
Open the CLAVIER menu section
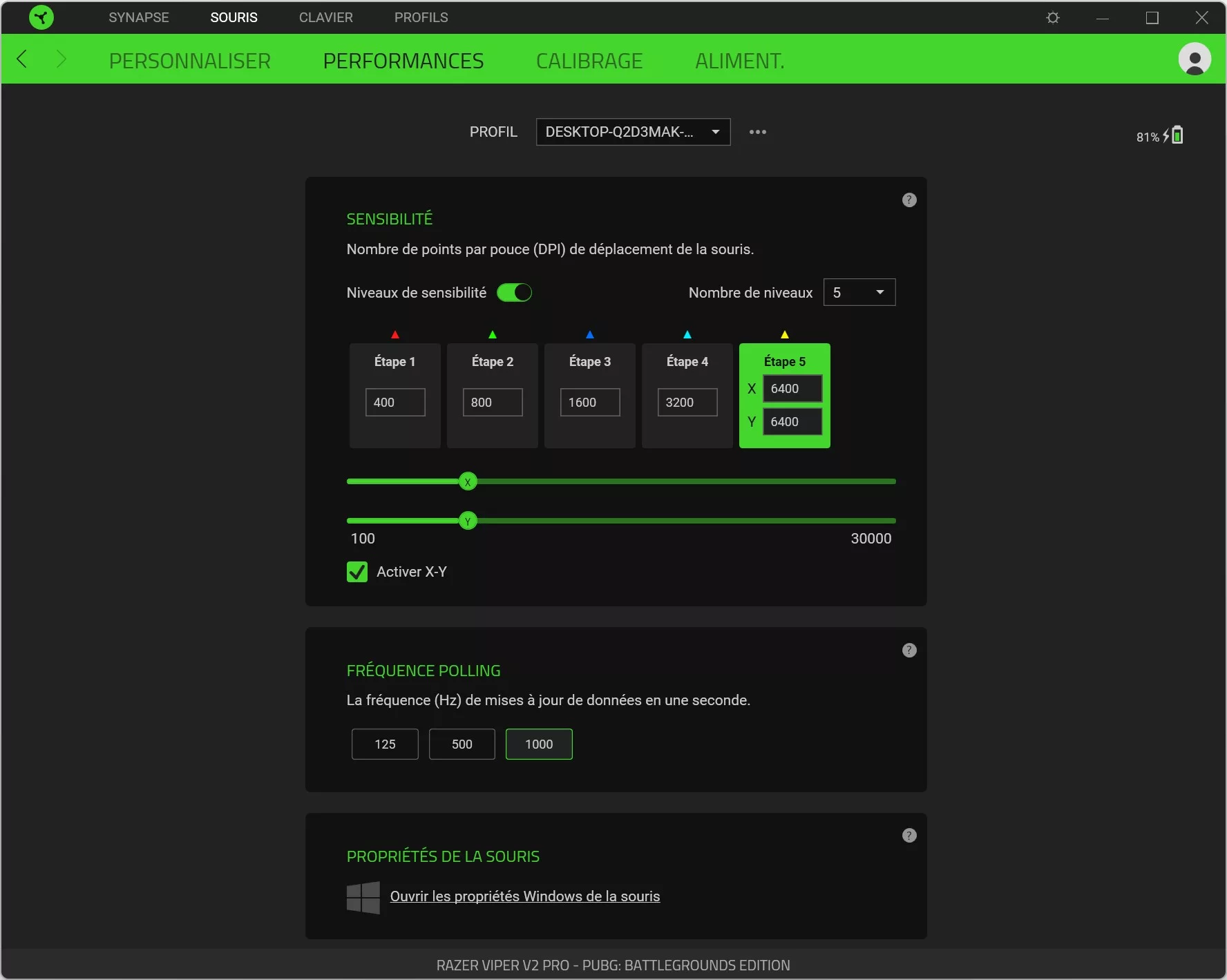(325, 17)
